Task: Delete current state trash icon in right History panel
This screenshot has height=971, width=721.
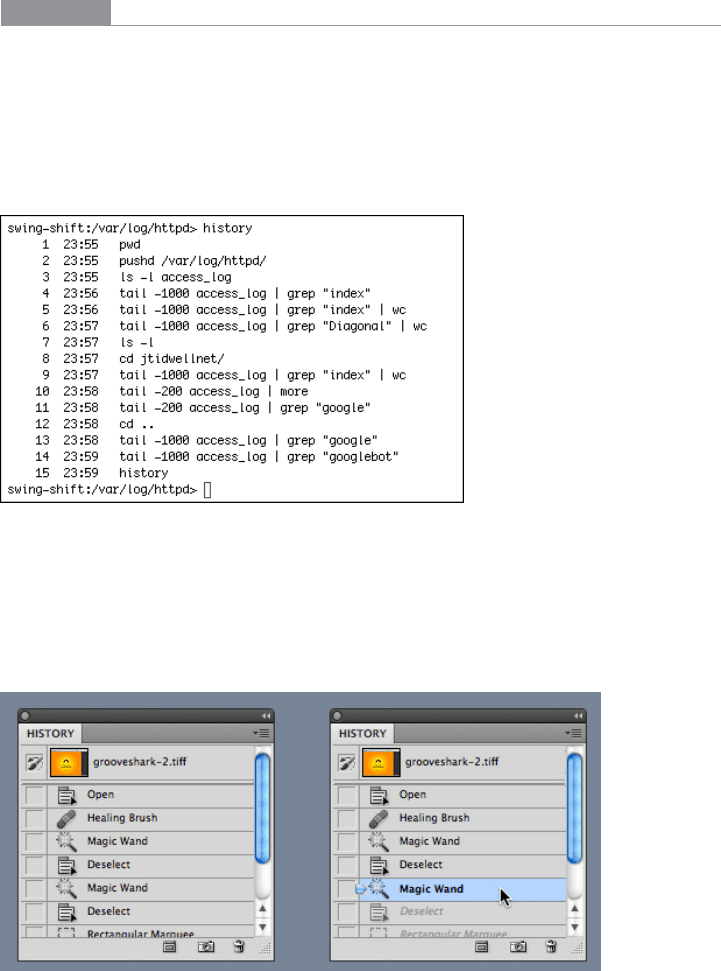Action: 551,947
